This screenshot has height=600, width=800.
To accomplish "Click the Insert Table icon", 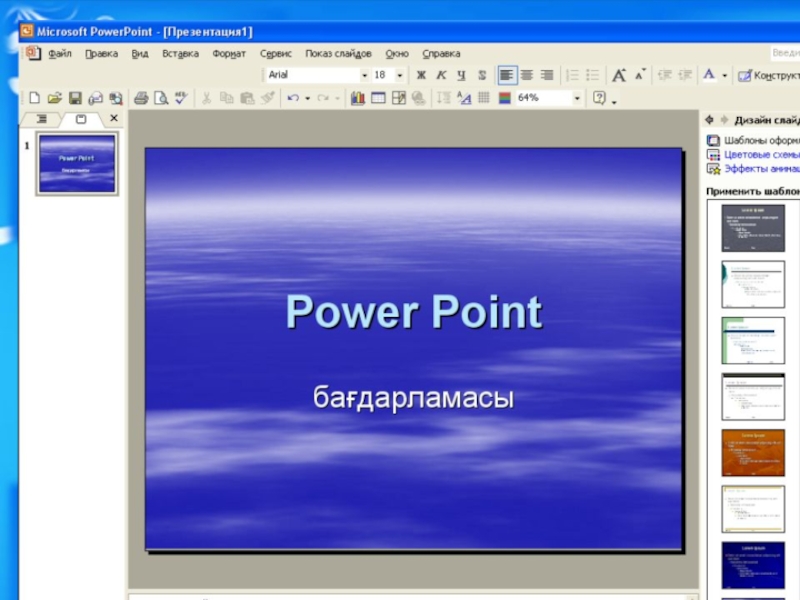I will [x=378, y=98].
